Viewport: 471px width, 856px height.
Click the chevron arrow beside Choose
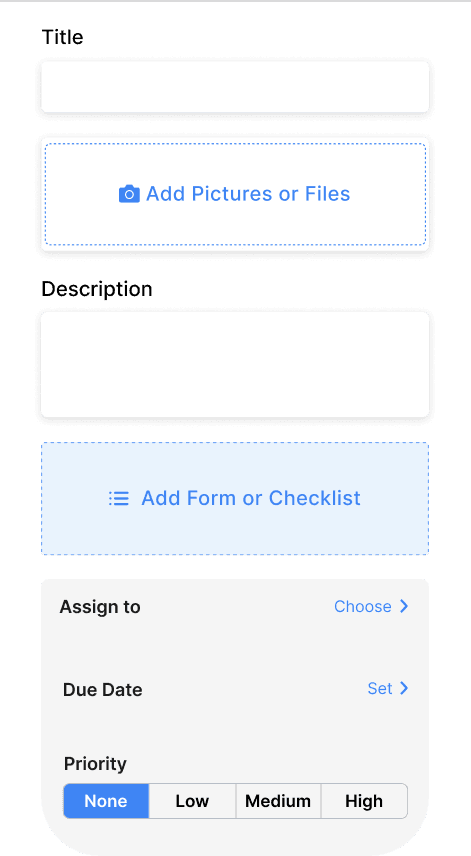(x=404, y=607)
